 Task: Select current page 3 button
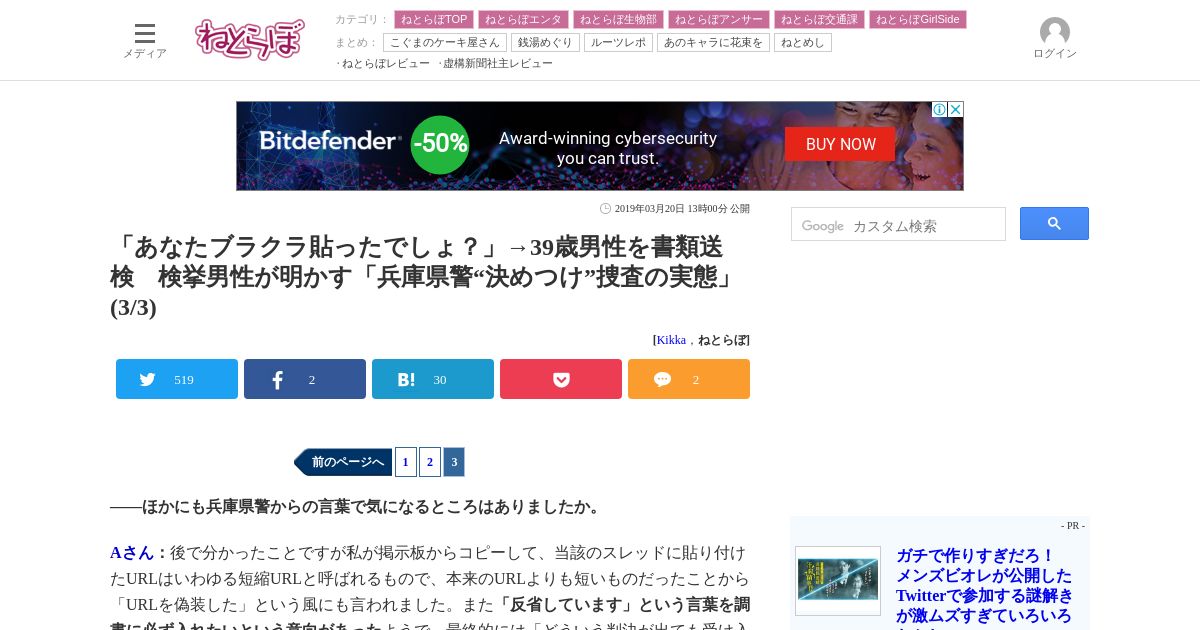(454, 462)
